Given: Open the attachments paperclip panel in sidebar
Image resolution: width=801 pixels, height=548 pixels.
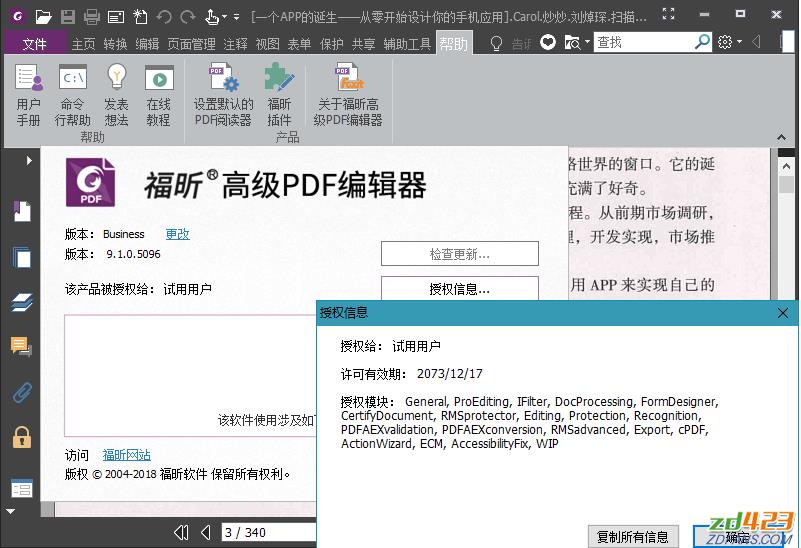Looking at the screenshot, I should click(21, 392).
